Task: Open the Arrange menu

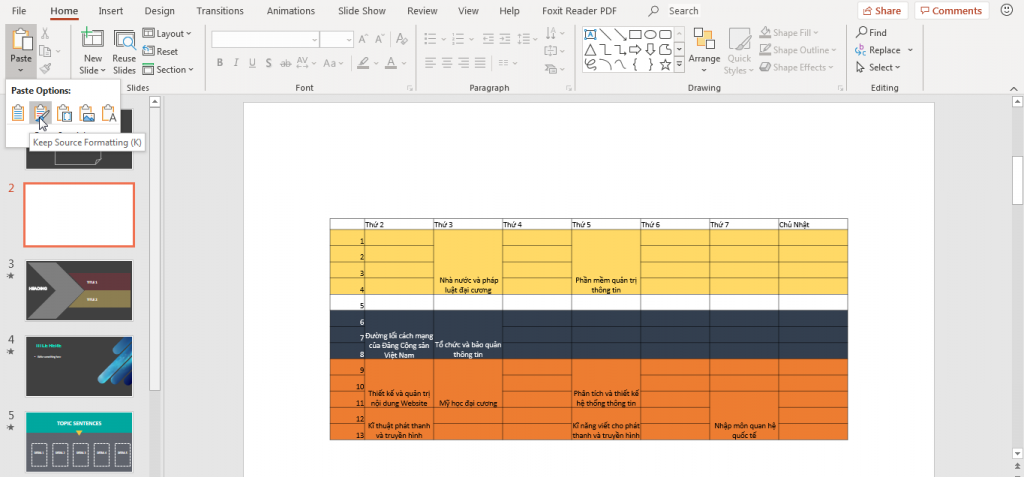Action: [x=704, y=51]
